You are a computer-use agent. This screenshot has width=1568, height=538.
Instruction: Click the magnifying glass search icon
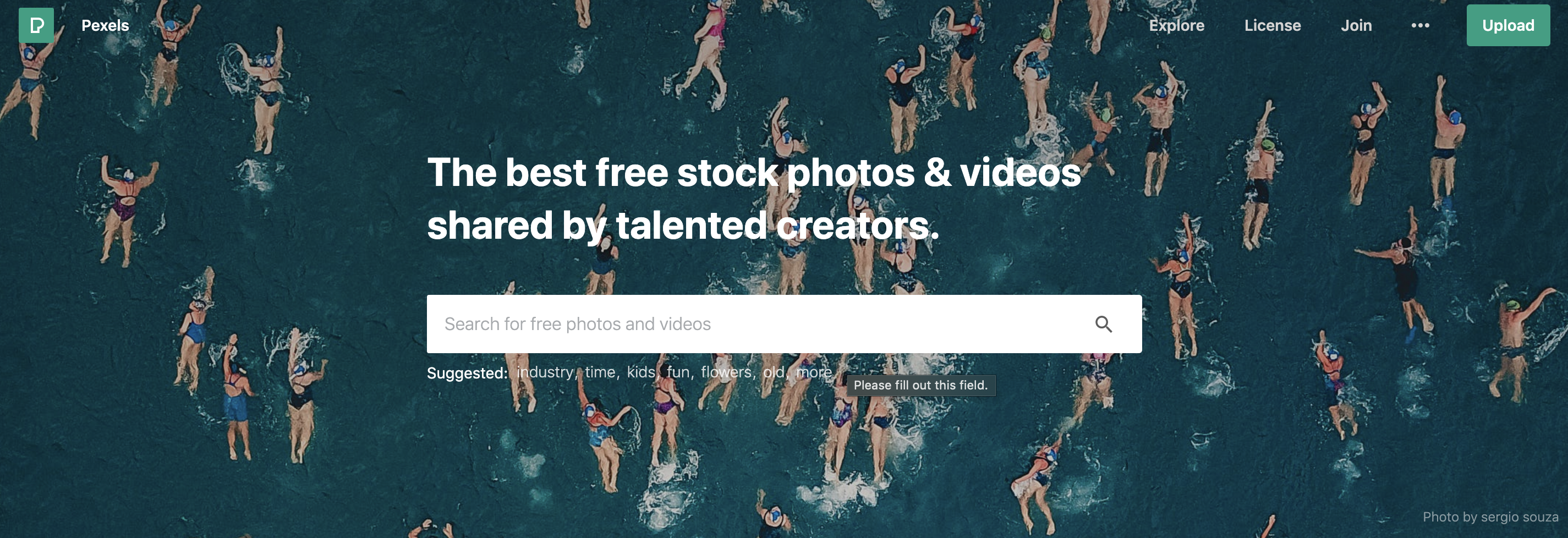point(1104,324)
